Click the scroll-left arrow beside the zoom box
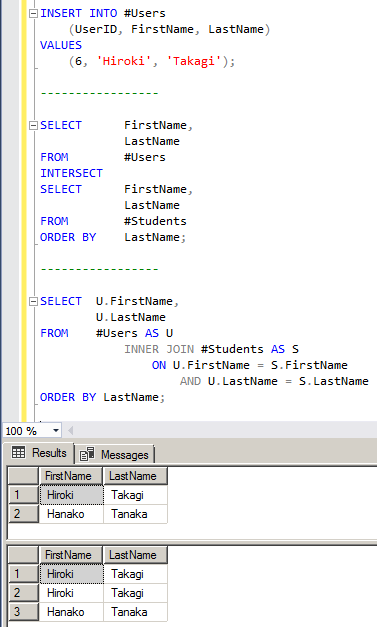The image size is (377, 627). (70, 431)
